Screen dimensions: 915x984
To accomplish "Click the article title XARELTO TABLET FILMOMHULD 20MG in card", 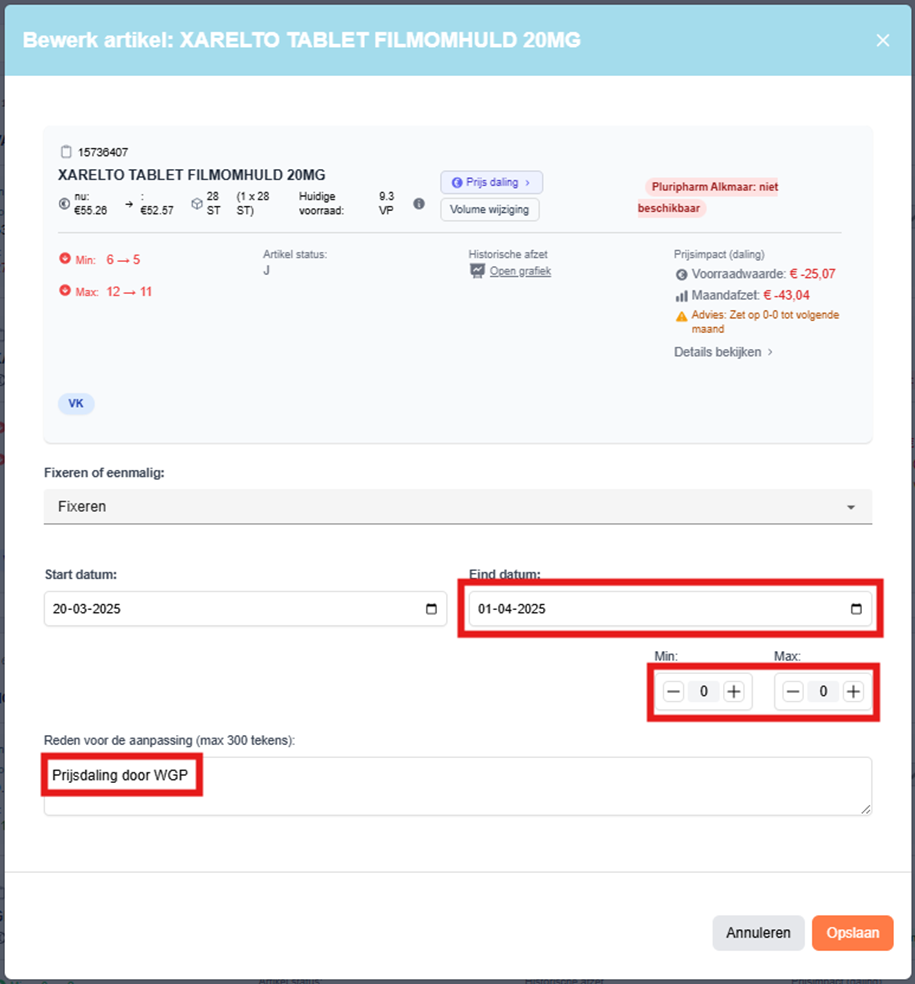I will click(x=191, y=175).
